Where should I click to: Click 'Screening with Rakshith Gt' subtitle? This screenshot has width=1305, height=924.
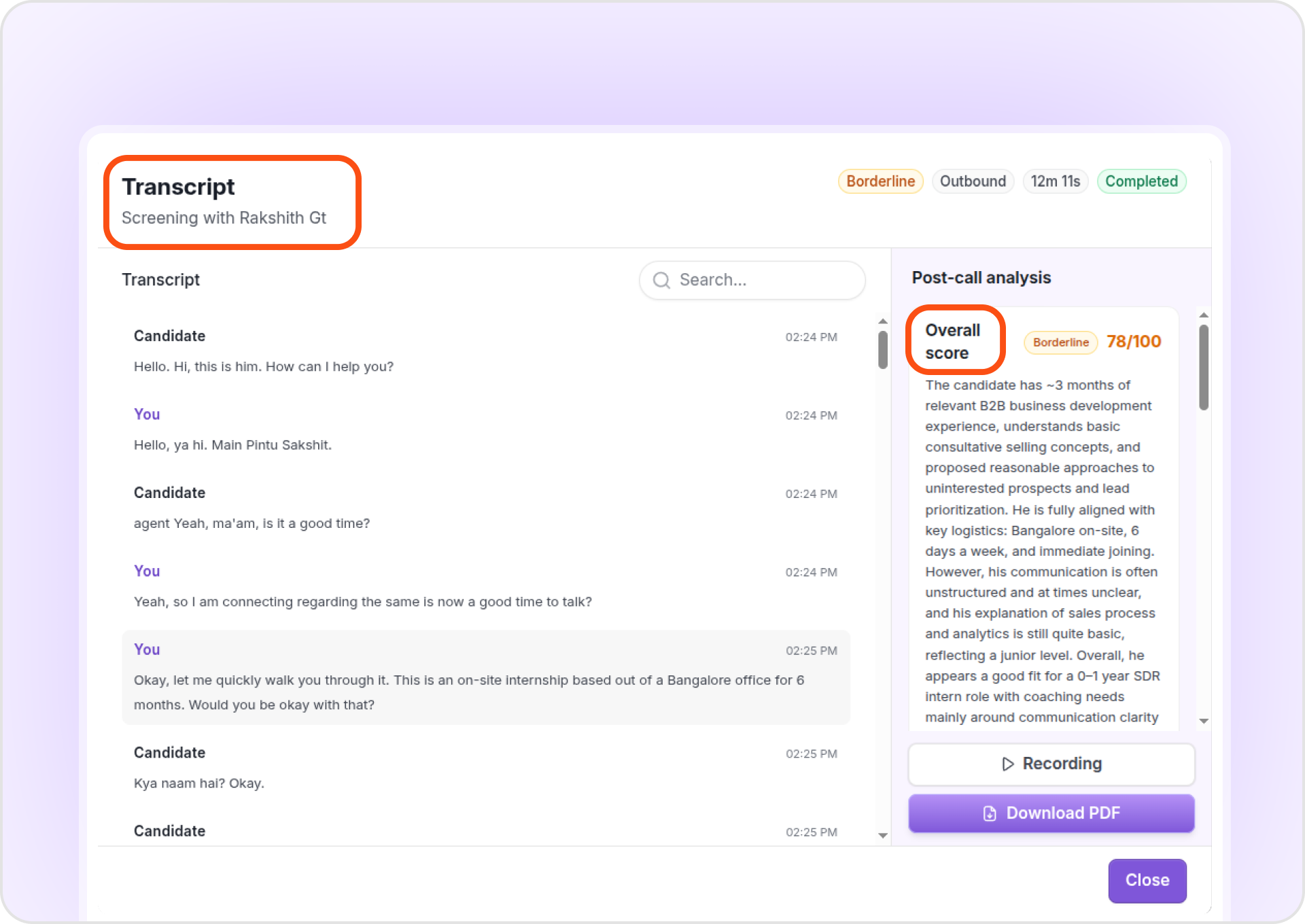224,218
